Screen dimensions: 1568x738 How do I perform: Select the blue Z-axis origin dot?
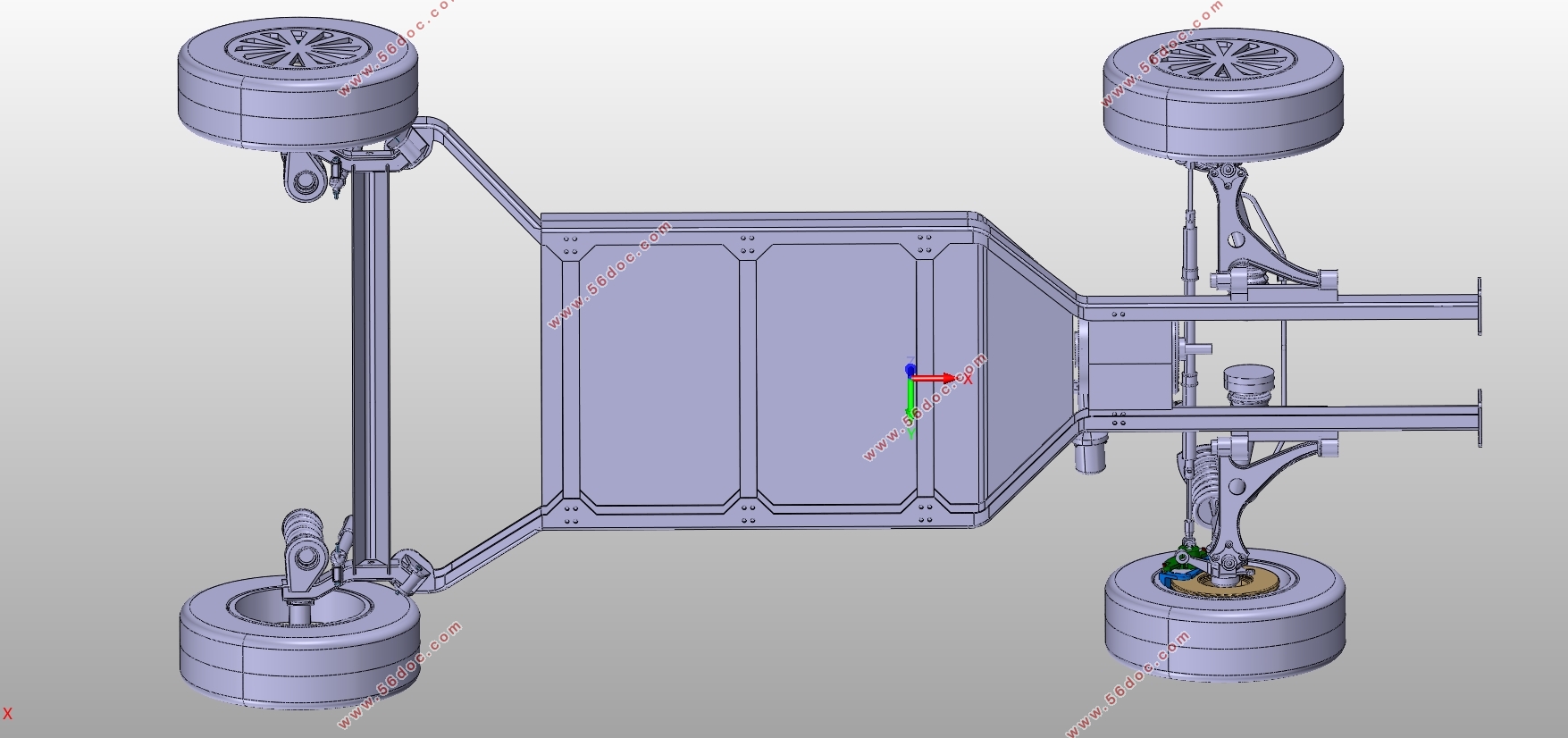click(x=910, y=369)
